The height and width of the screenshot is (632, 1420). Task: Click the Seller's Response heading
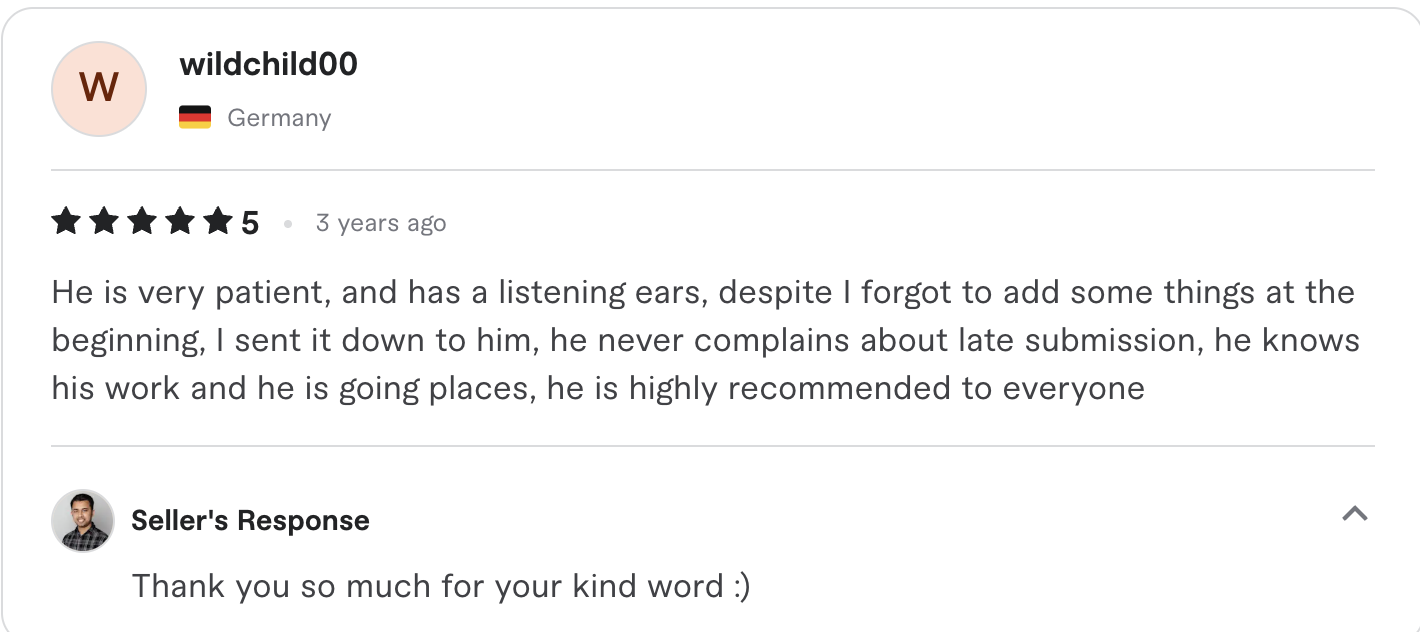click(x=250, y=520)
